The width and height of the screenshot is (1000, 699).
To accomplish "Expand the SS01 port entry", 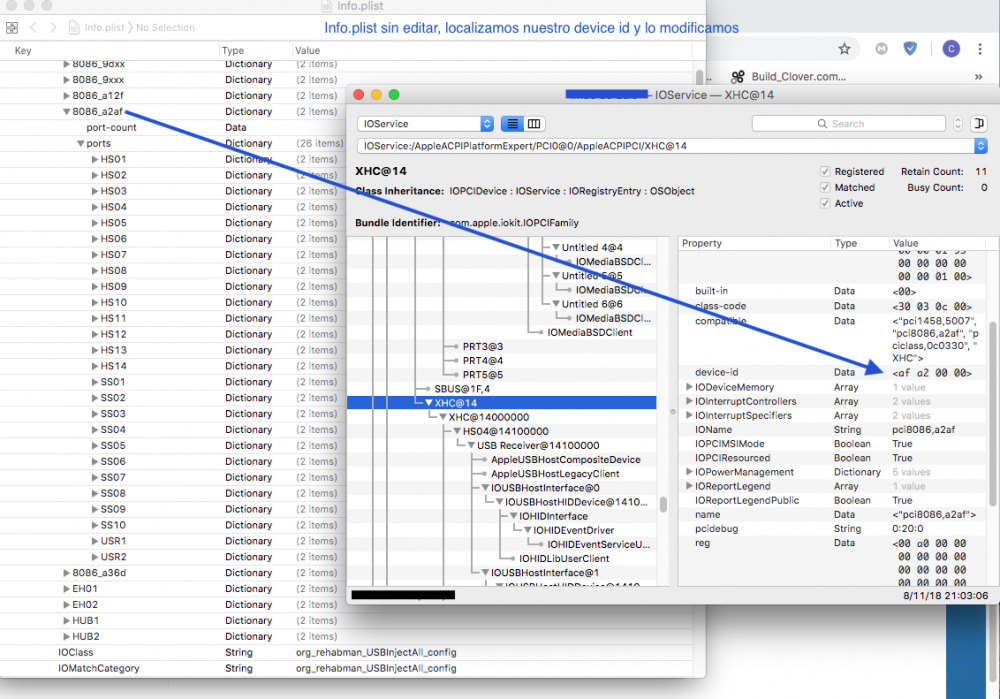I will point(94,382).
